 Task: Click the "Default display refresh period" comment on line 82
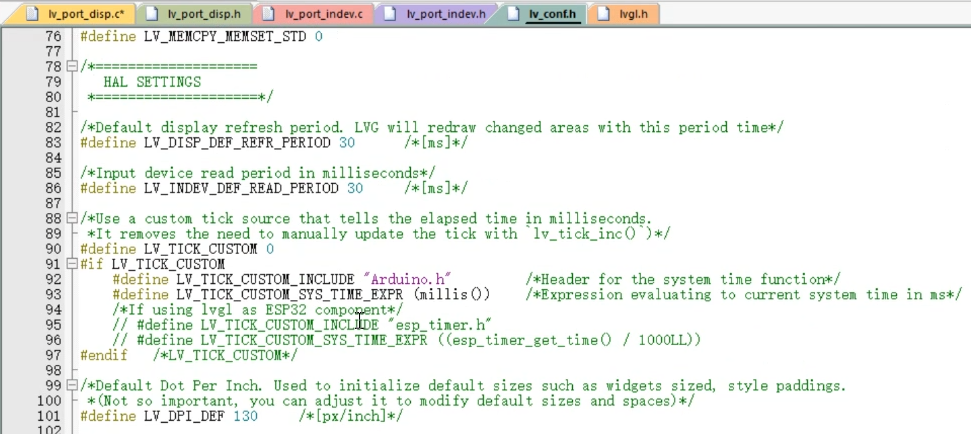pos(432,128)
